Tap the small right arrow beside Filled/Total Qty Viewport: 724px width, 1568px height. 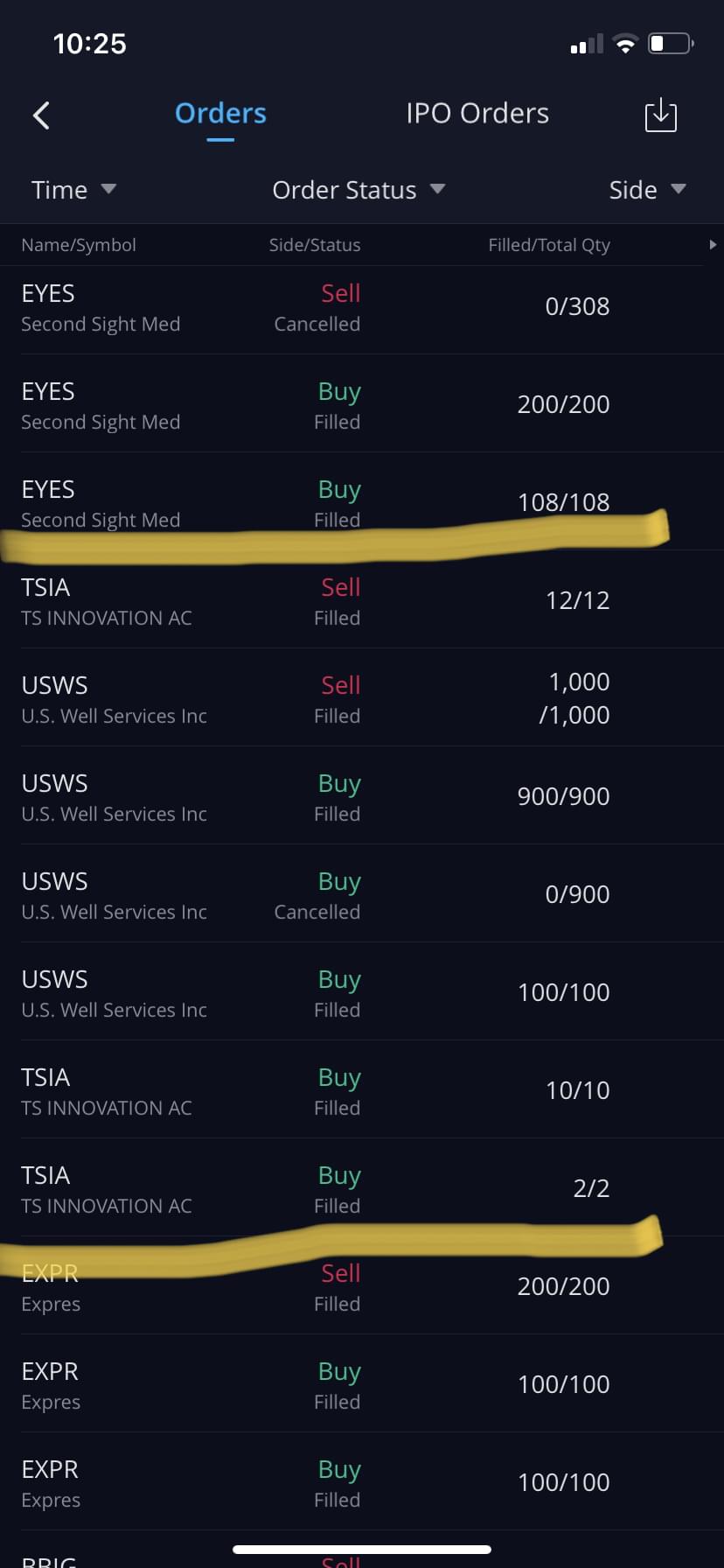point(712,245)
